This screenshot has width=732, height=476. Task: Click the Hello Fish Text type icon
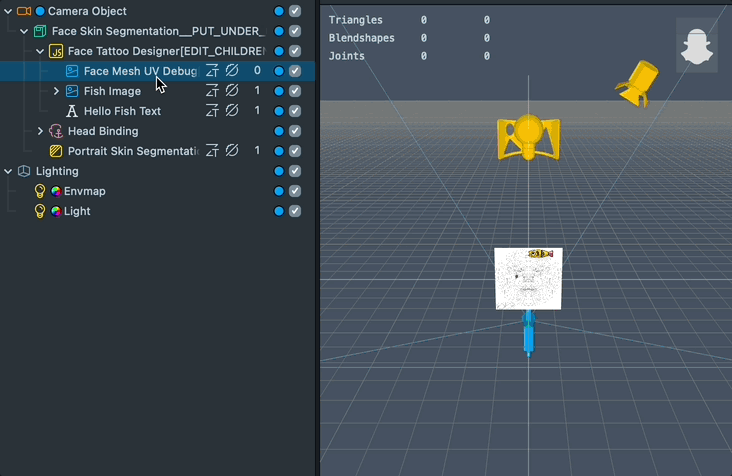pos(72,111)
